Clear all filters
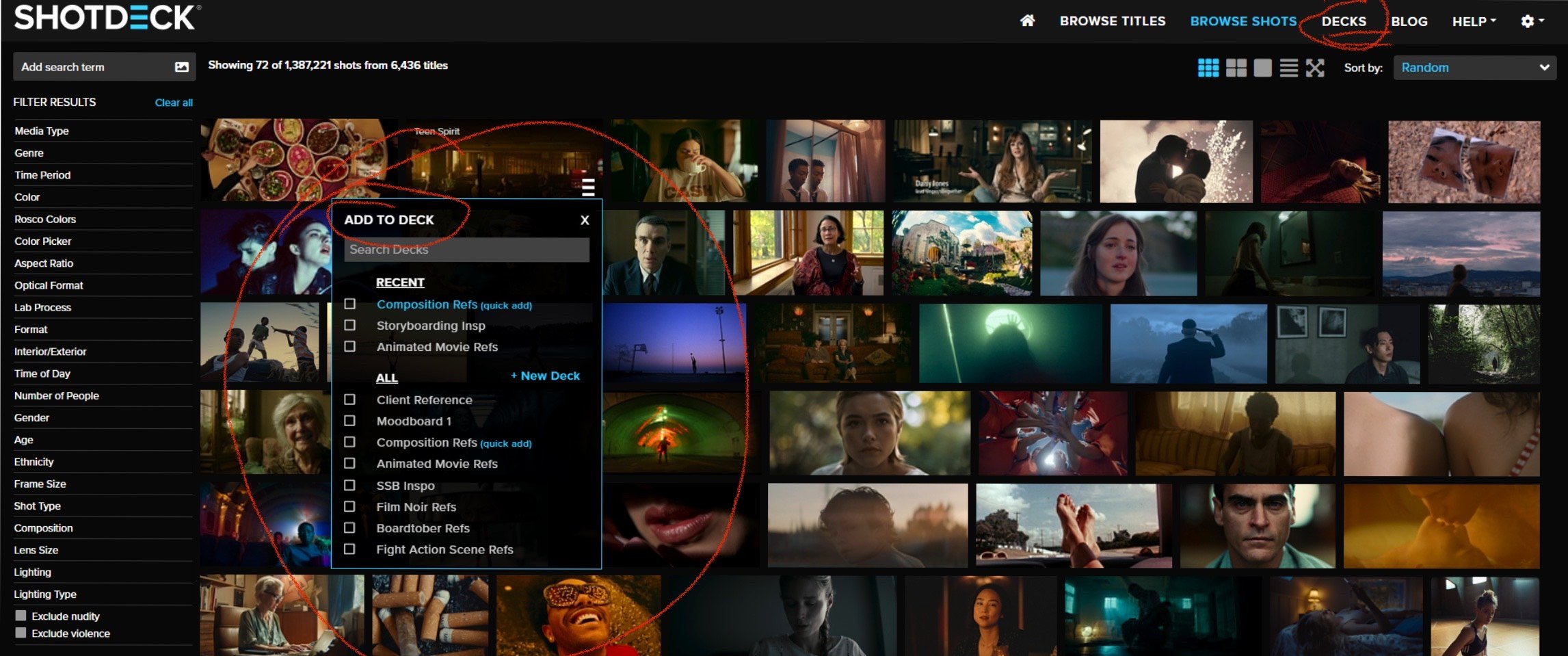 [x=174, y=103]
